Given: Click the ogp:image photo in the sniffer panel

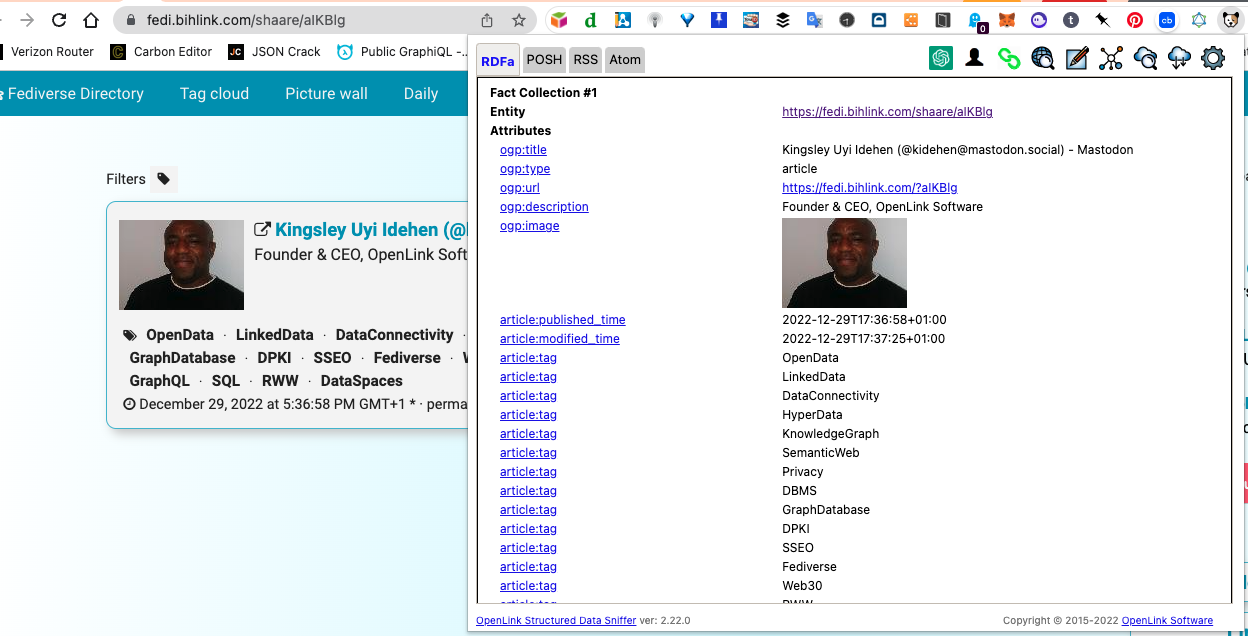Looking at the screenshot, I should 844,263.
